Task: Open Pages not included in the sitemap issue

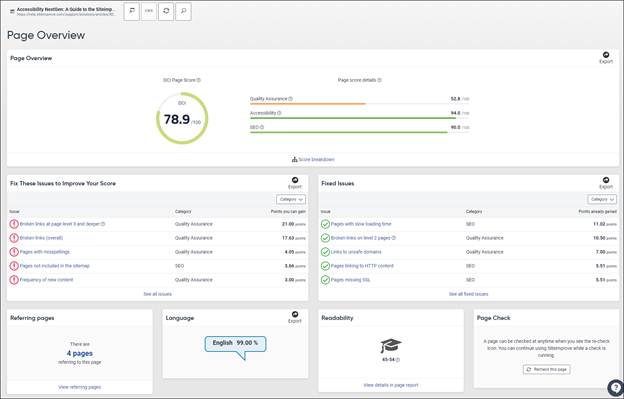Action: tap(55, 266)
